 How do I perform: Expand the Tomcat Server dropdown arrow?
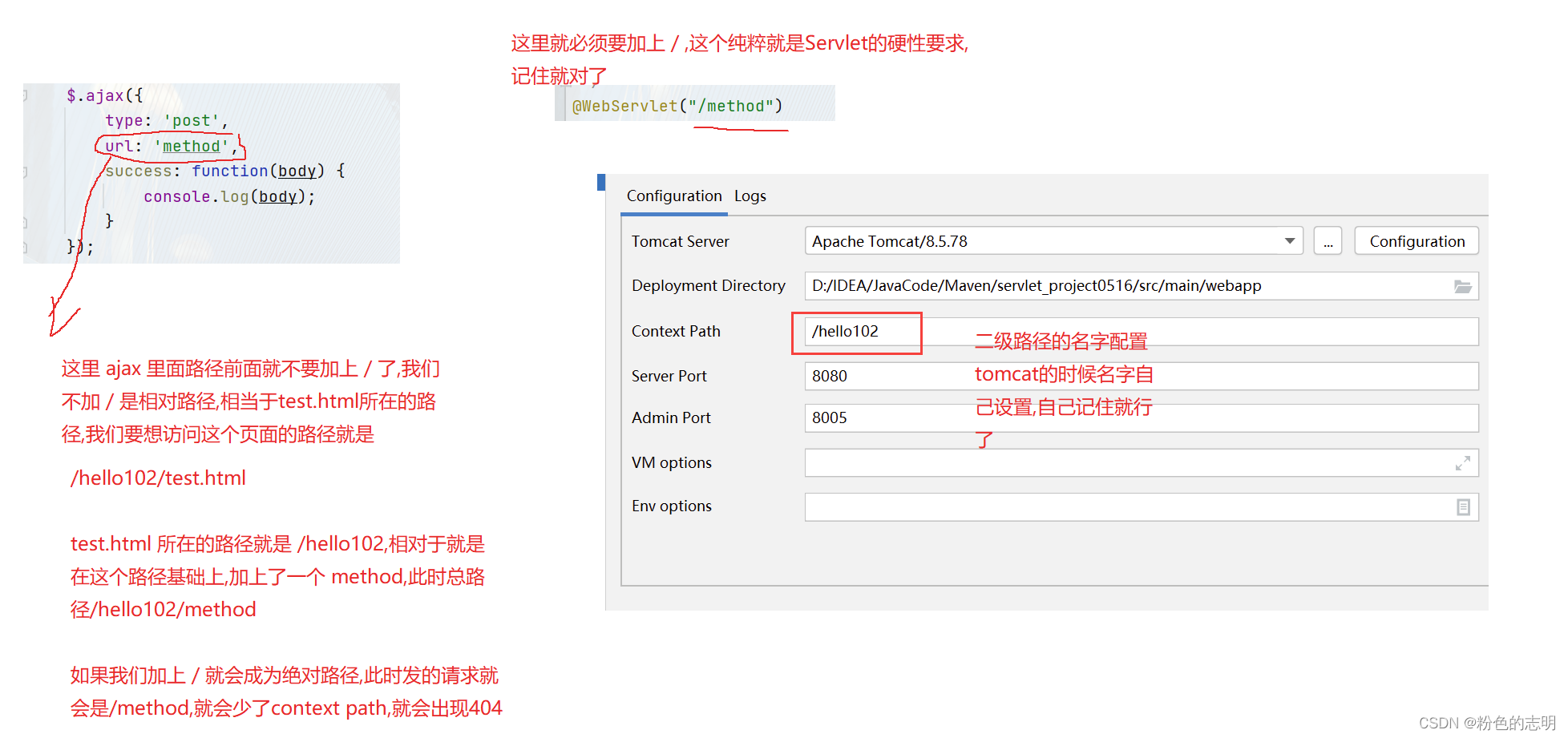click(x=1290, y=241)
